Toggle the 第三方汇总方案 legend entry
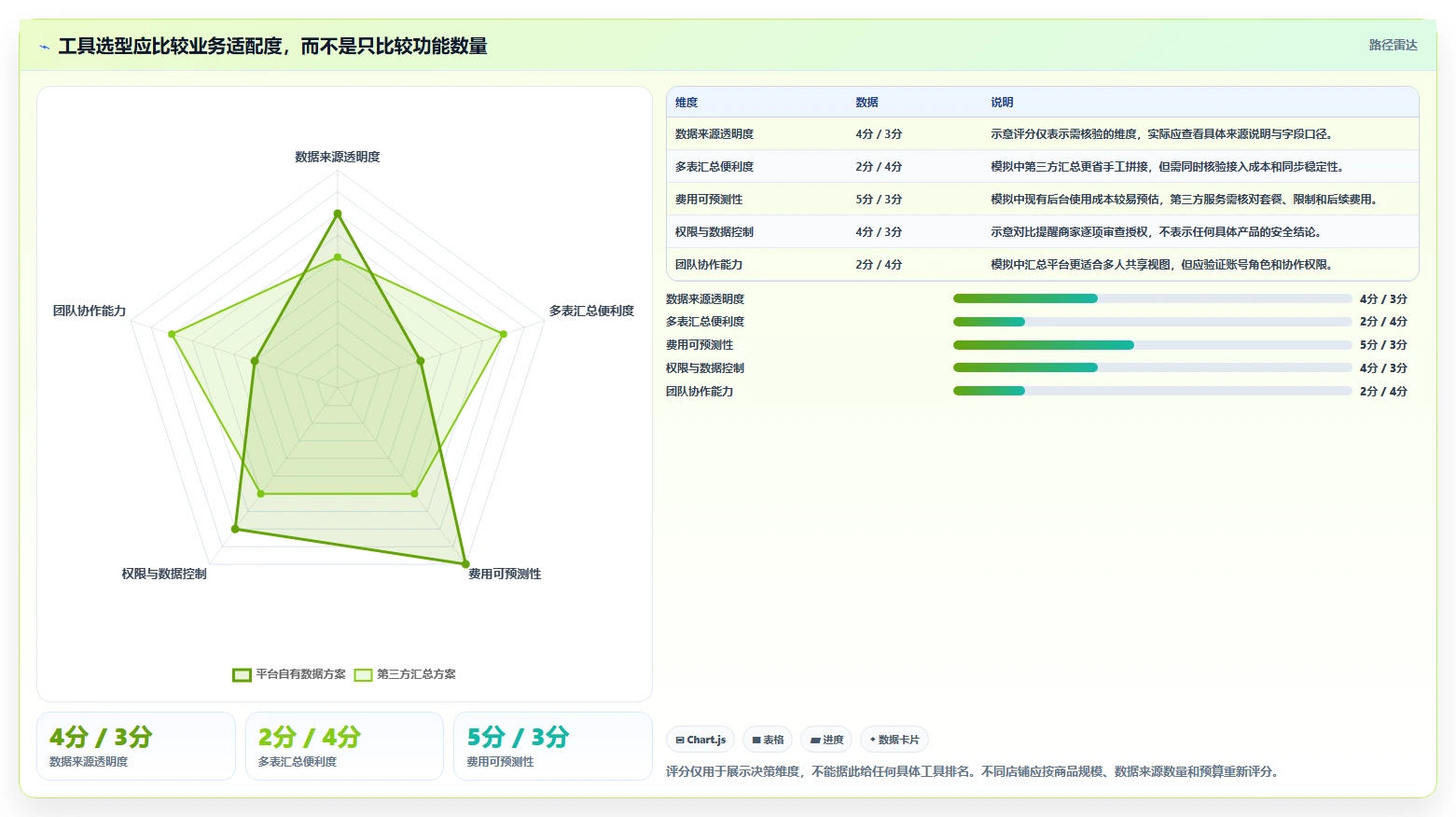The height and width of the screenshot is (817, 1456). (x=405, y=674)
